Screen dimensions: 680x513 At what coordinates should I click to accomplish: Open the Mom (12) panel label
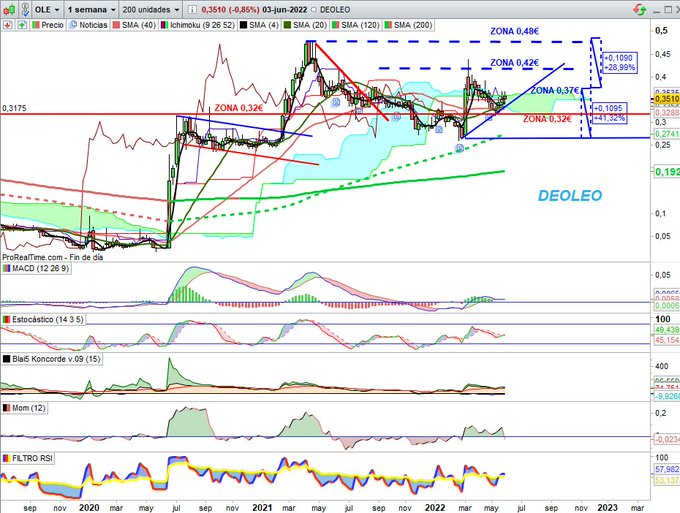click(29, 408)
